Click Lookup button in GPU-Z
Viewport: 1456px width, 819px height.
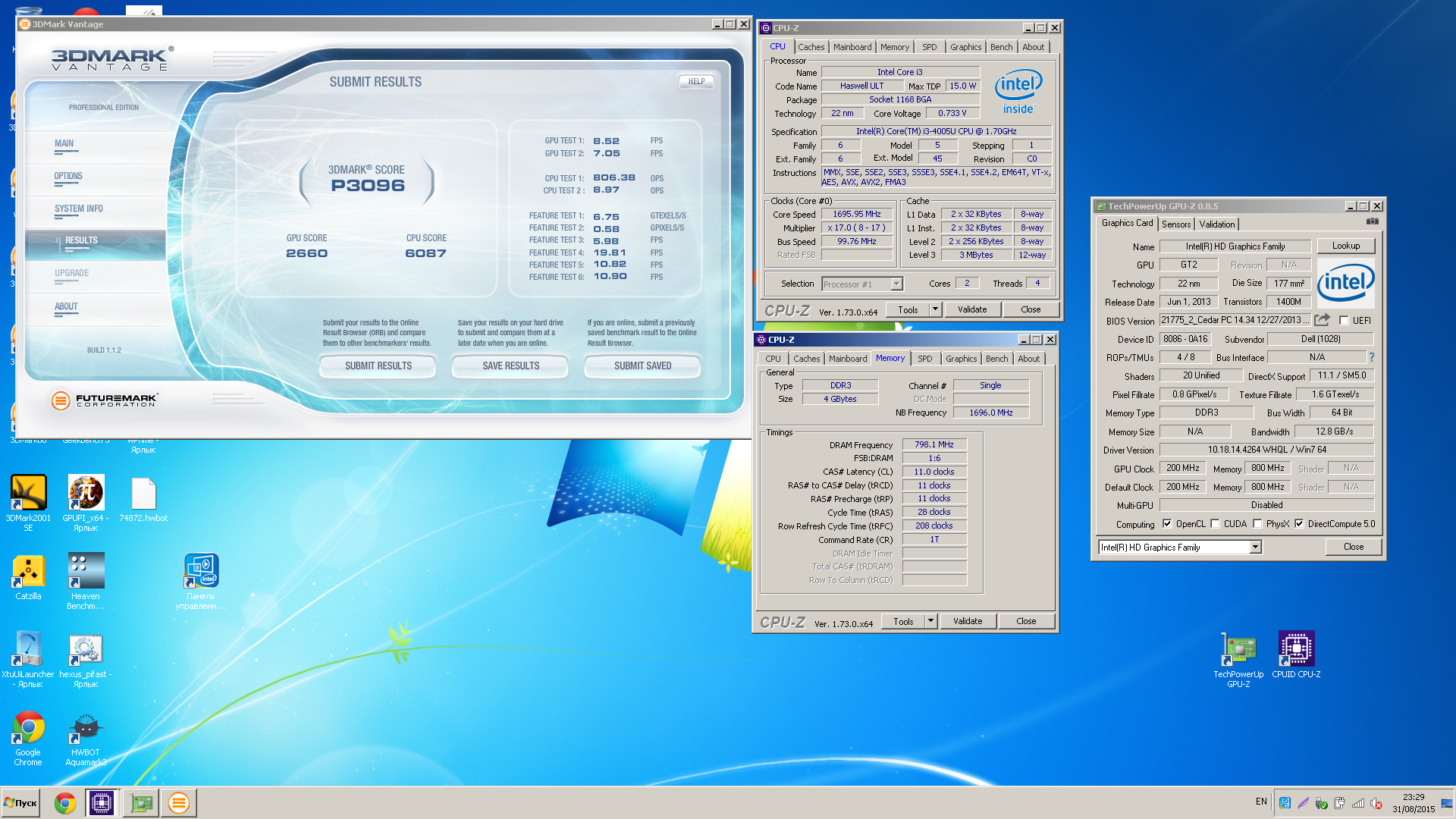(x=1345, y=246)
